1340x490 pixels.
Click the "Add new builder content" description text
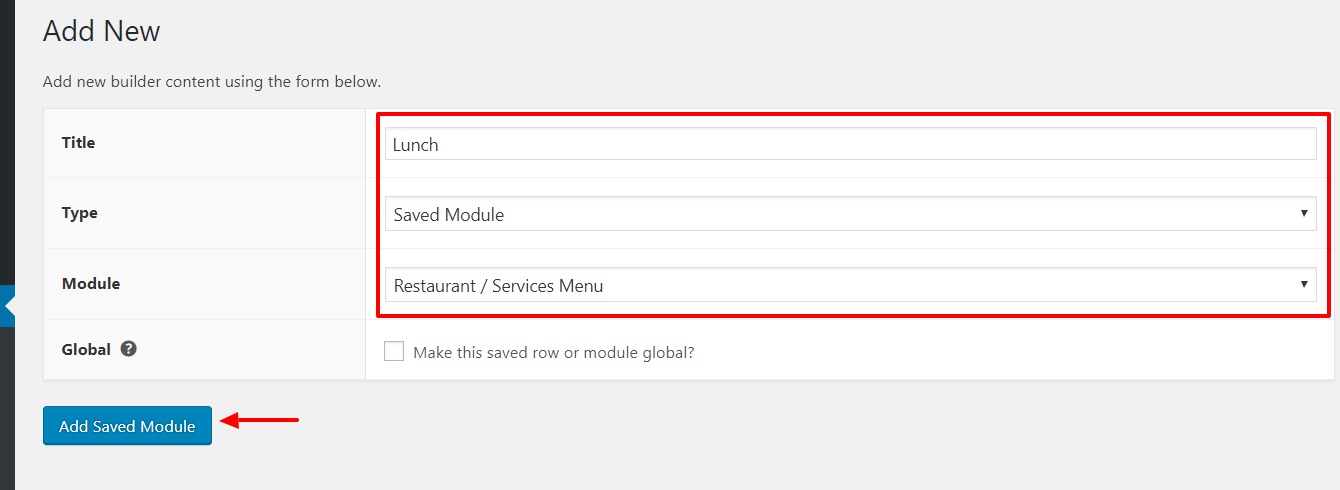click(x=212, y=81)
